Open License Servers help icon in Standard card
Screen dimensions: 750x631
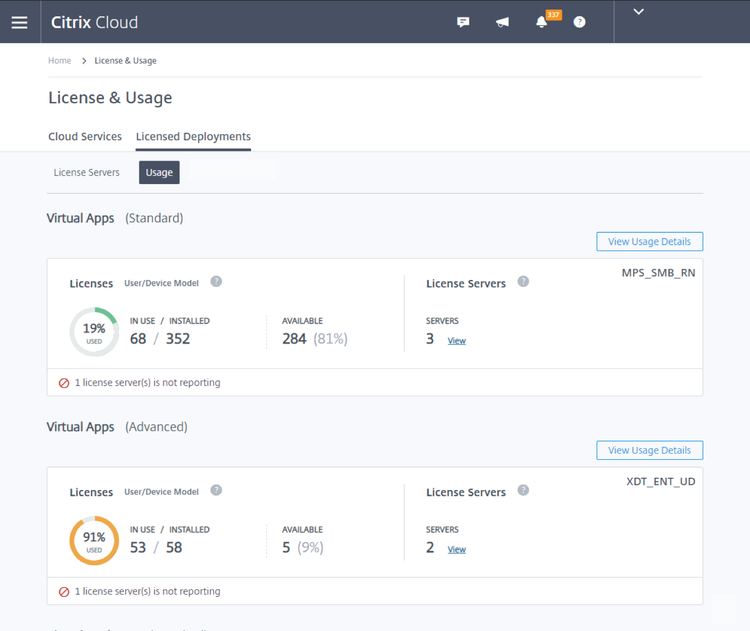point(523,281)
